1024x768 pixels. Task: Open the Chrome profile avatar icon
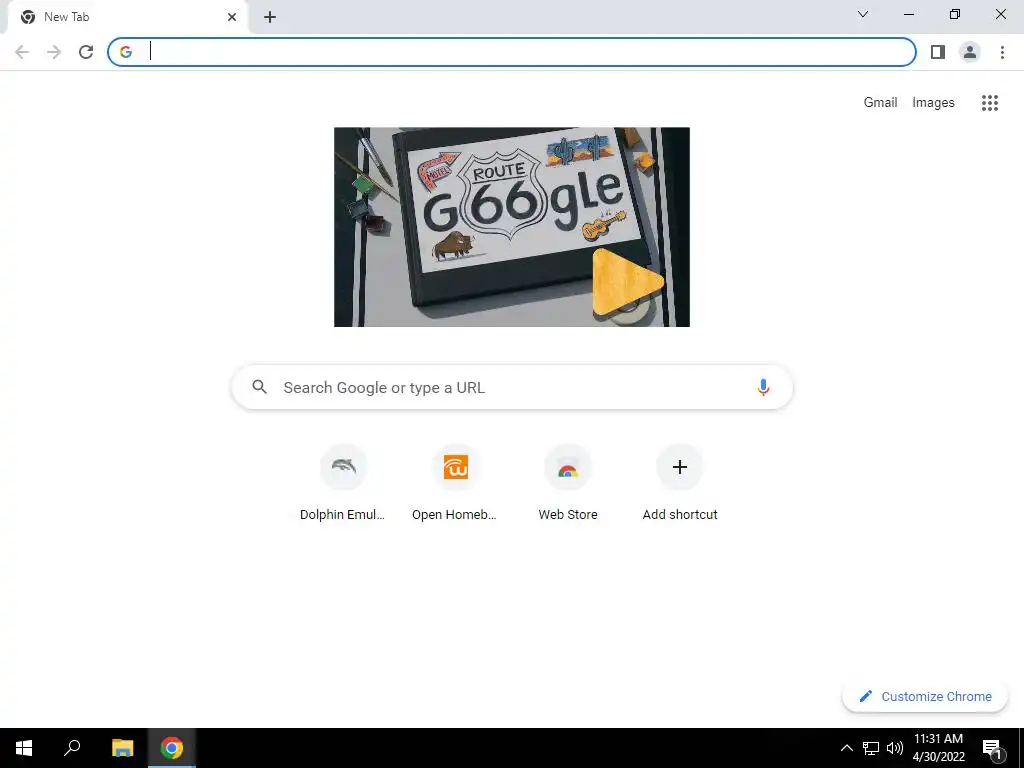[970, 52]
